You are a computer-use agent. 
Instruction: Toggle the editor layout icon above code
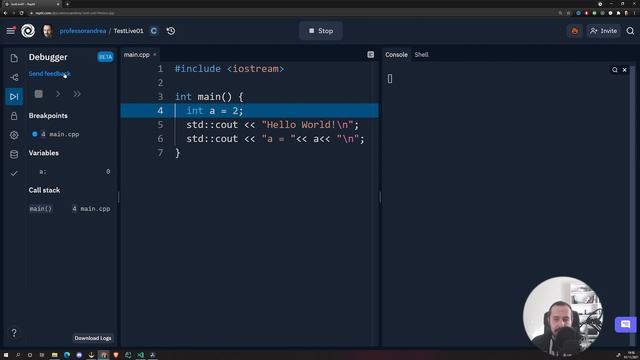click(371, 55)
